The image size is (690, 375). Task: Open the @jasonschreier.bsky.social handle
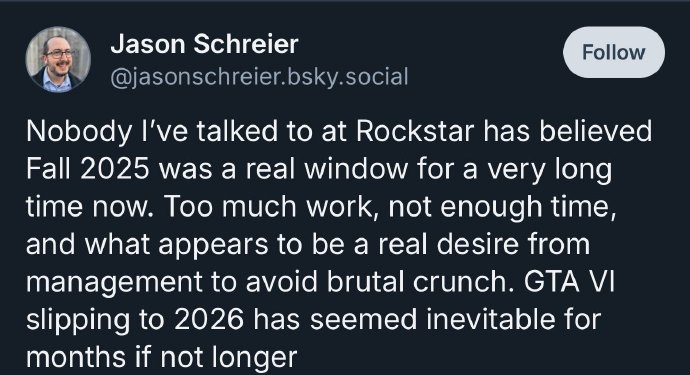pyautogui.click(x=259, y=77)
